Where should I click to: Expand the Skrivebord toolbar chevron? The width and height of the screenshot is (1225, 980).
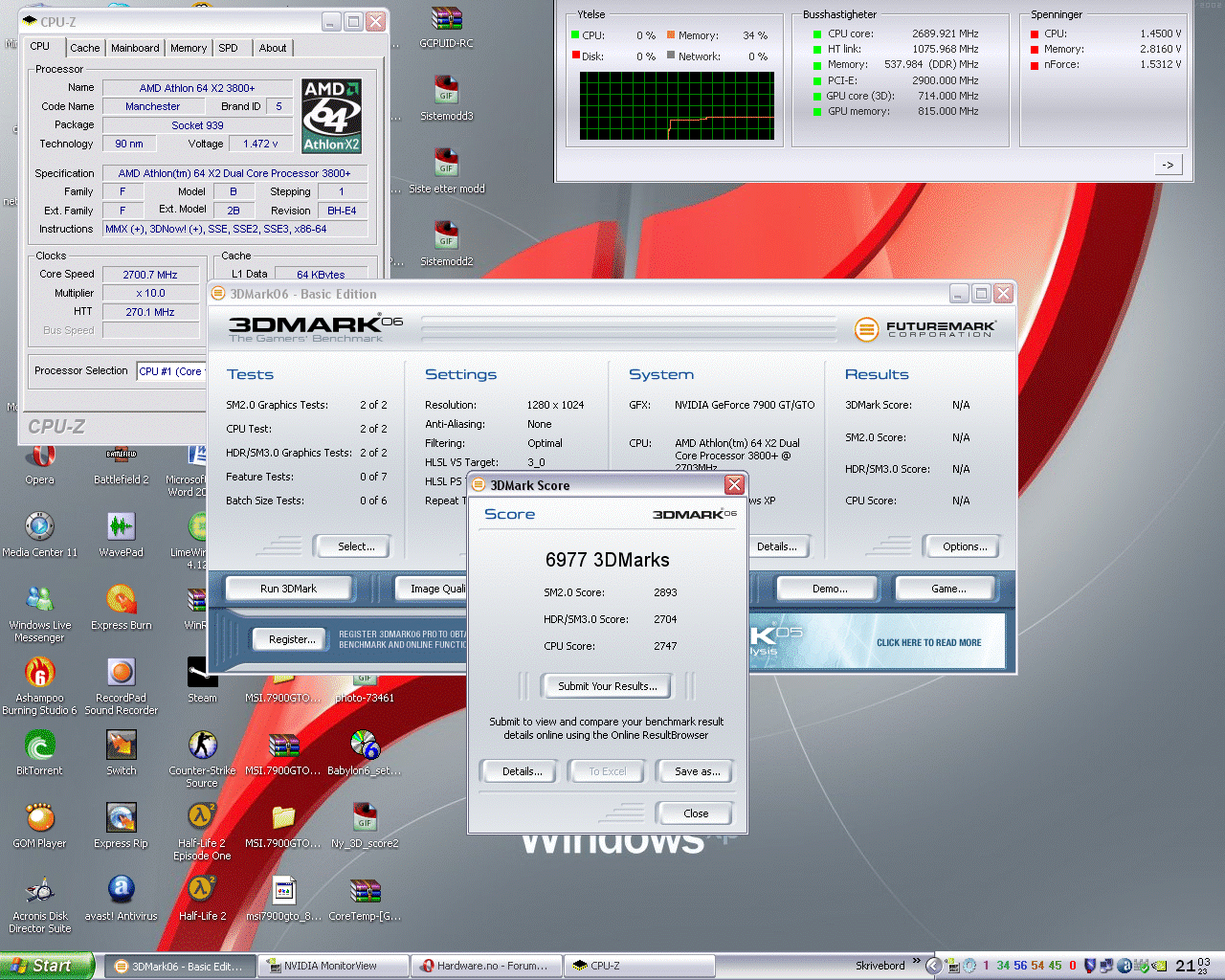tap(917, 961)
